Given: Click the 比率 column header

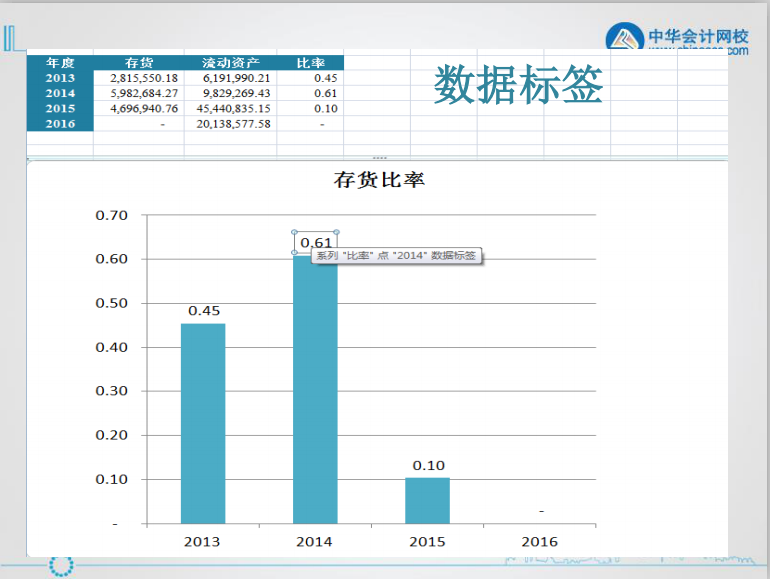Looking at the screenshot, I should pos(310,63).
